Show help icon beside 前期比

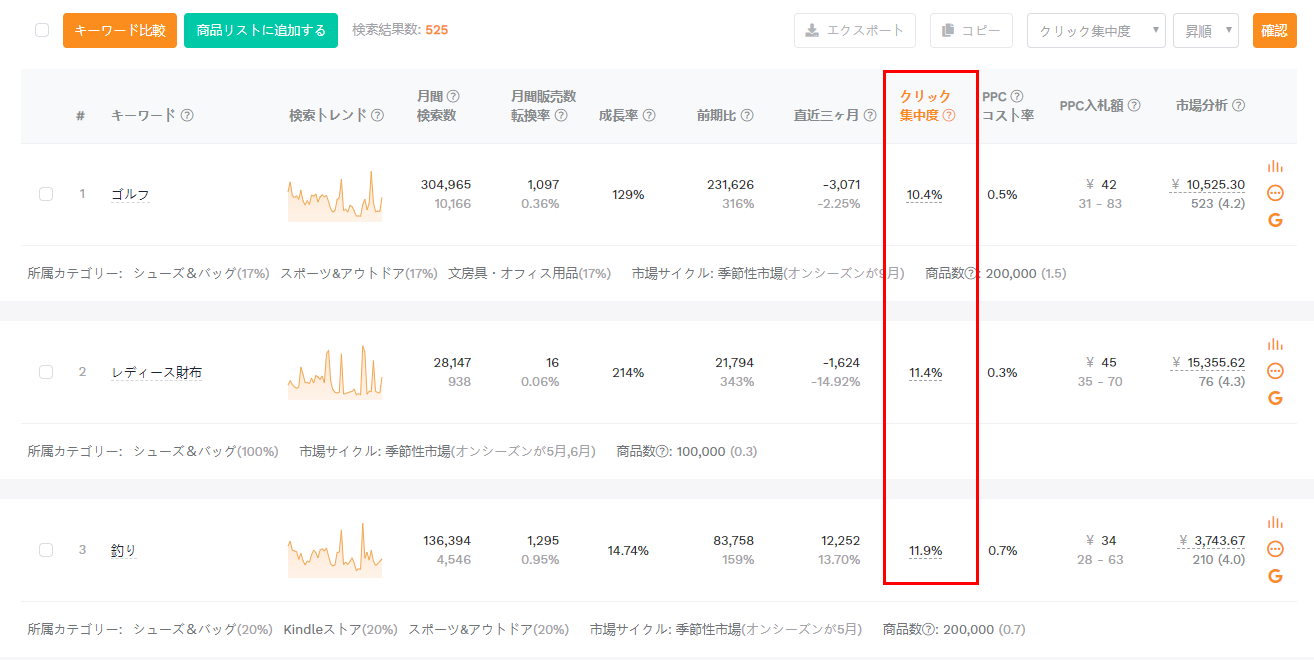click(x=747, y=115)
